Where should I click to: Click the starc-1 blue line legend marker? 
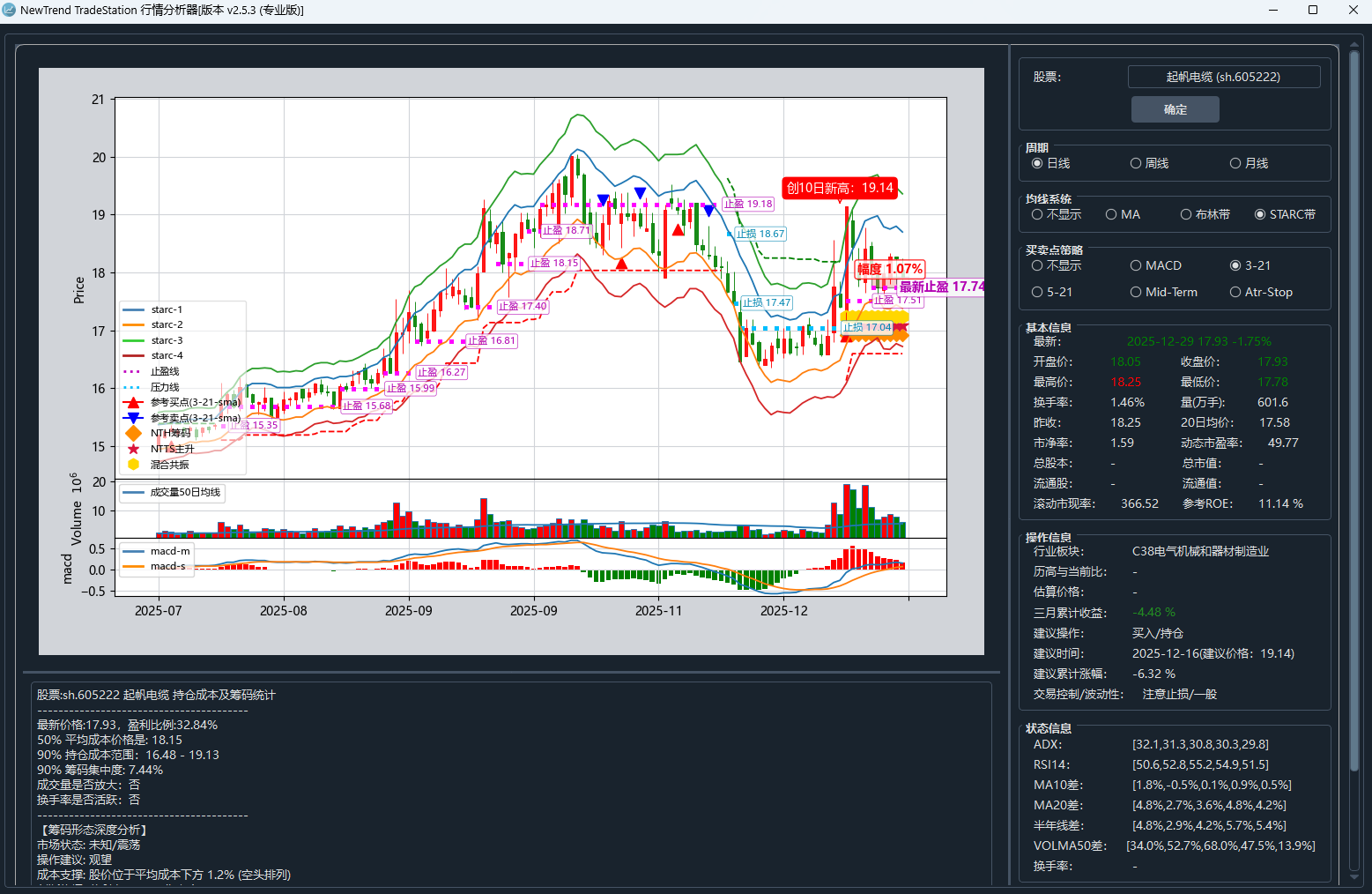(134, 309)
